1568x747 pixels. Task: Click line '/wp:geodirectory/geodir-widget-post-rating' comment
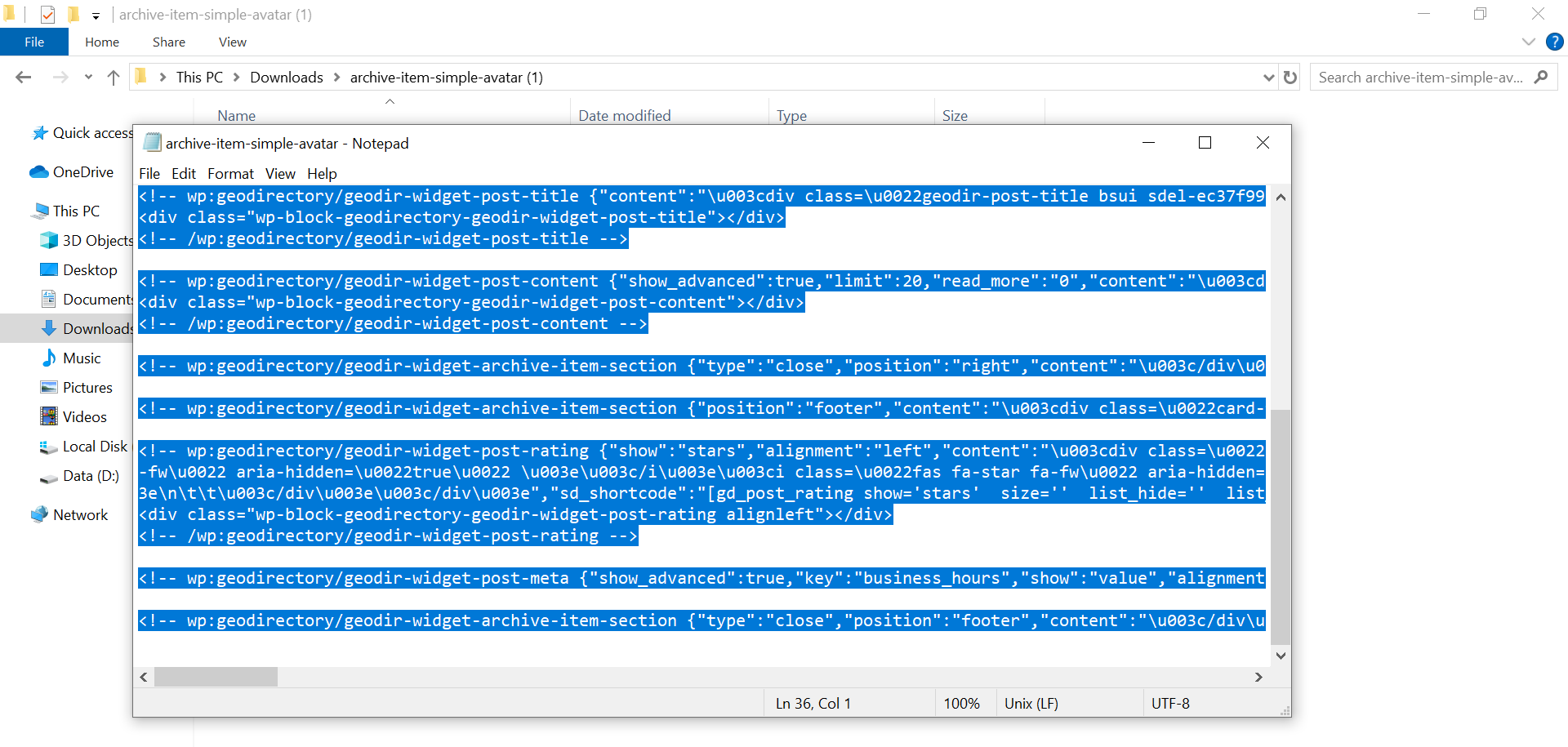[x=388, y=536]
